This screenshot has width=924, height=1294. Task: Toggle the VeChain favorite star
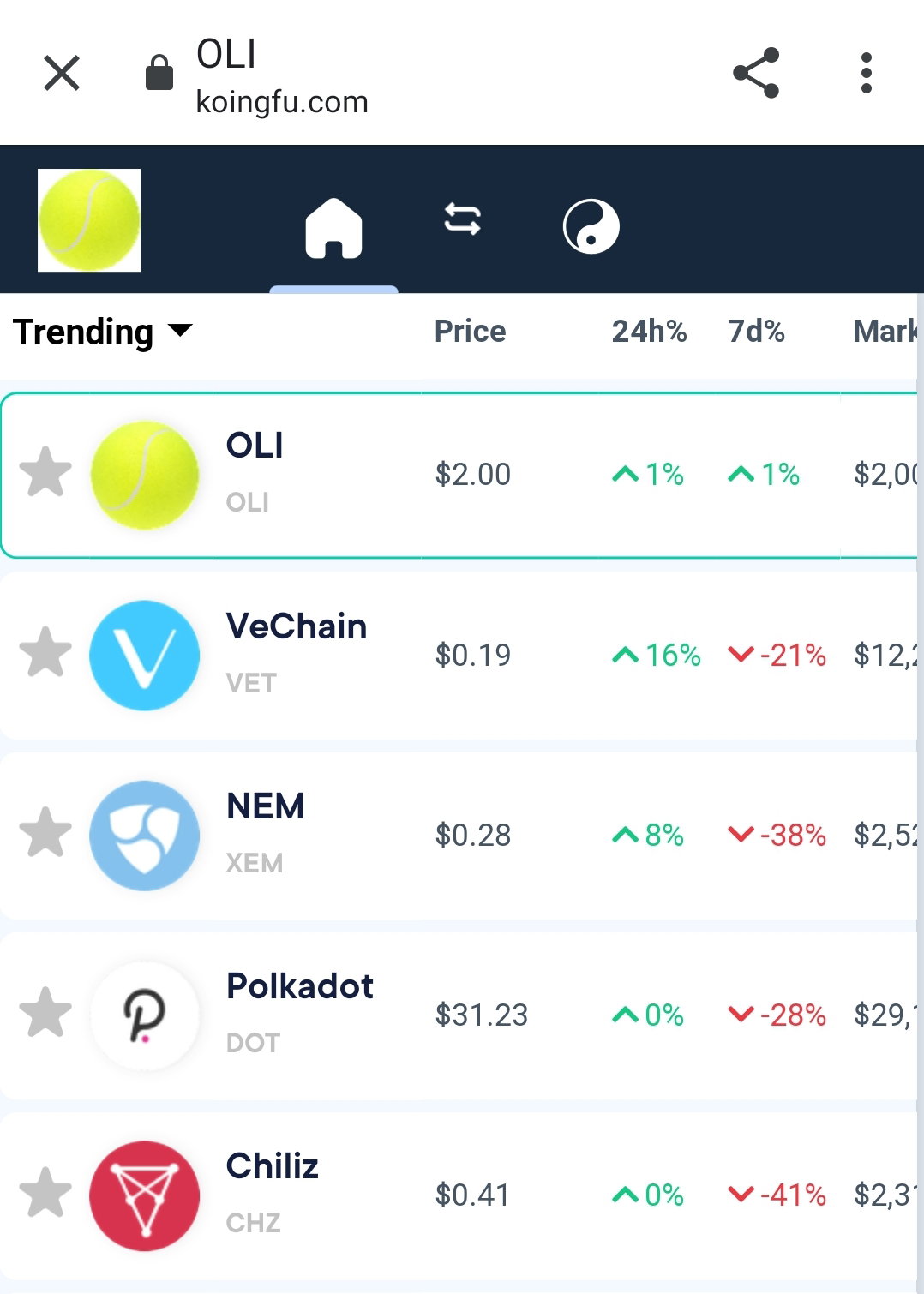coord(45,652)
